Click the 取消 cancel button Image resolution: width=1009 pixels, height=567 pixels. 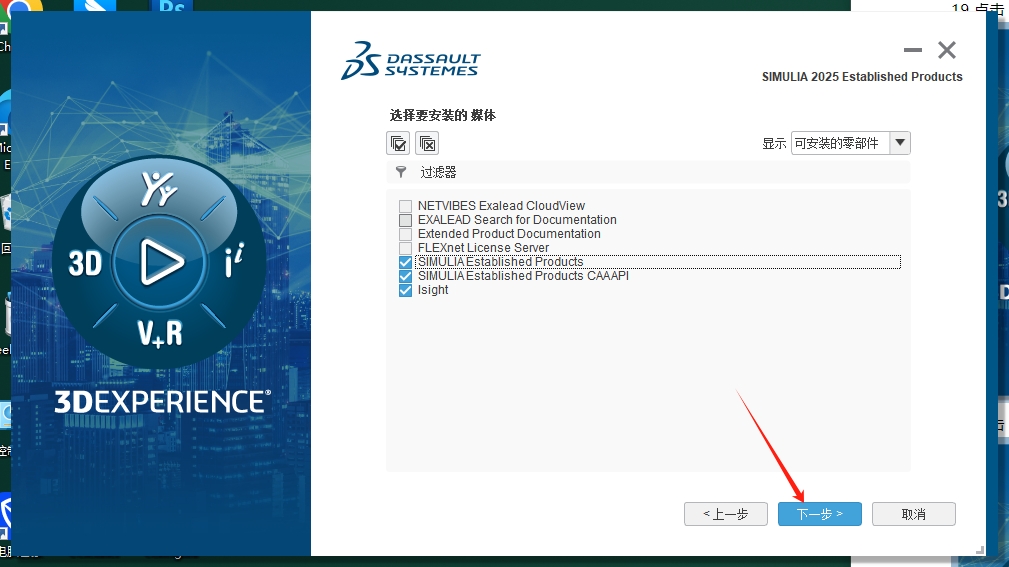click(913, 514)
